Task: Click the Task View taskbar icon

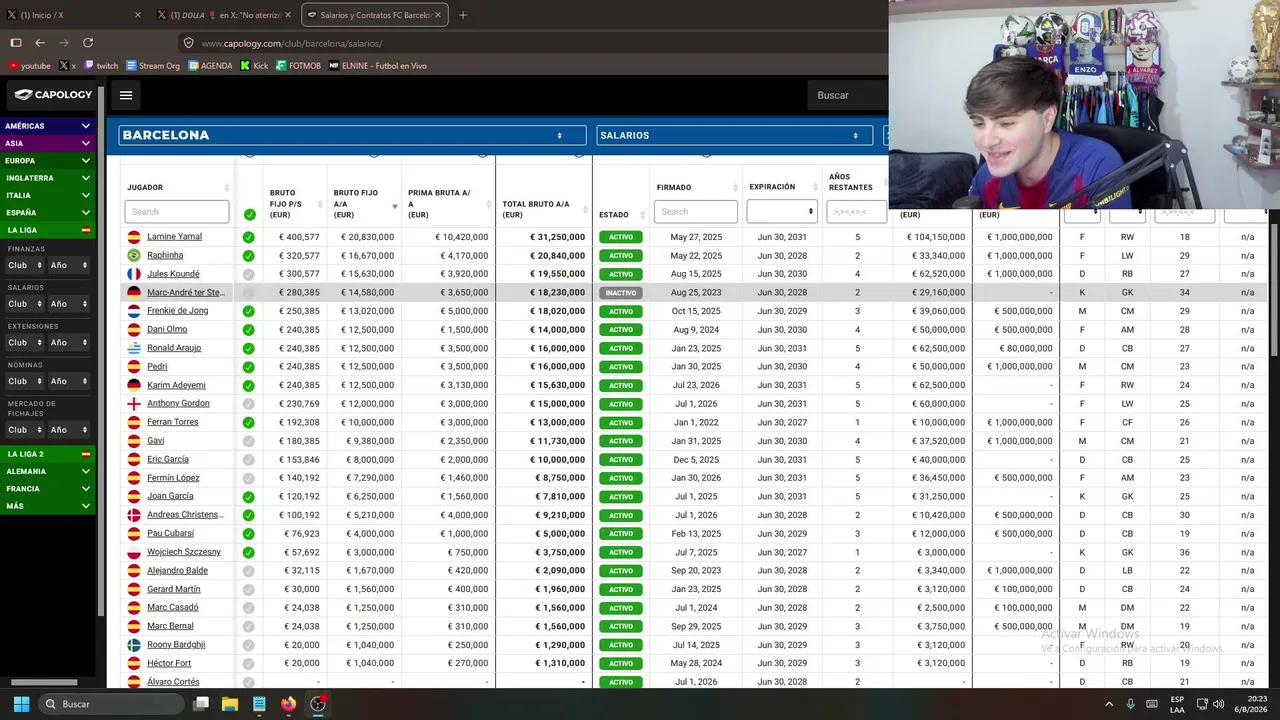Action: coord(201,704)
